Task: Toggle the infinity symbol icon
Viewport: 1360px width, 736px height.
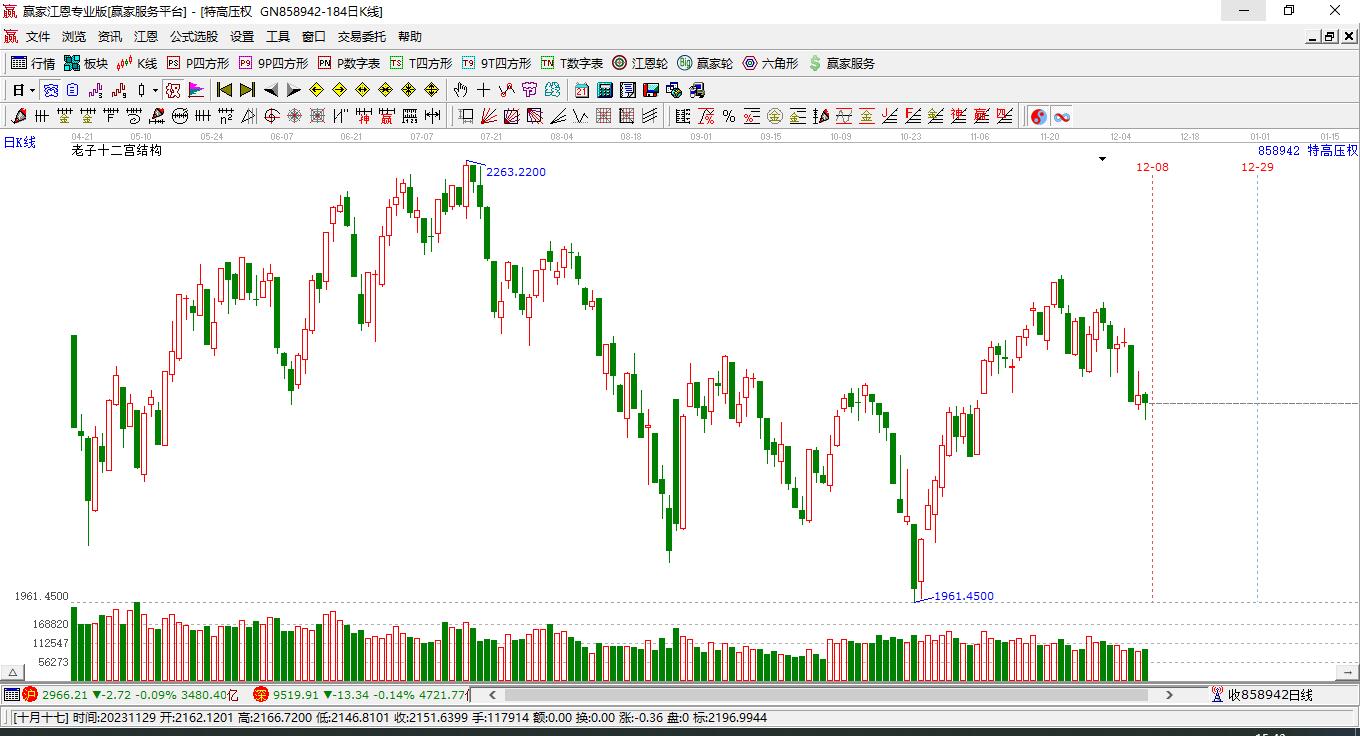Action: point(1062,116)
